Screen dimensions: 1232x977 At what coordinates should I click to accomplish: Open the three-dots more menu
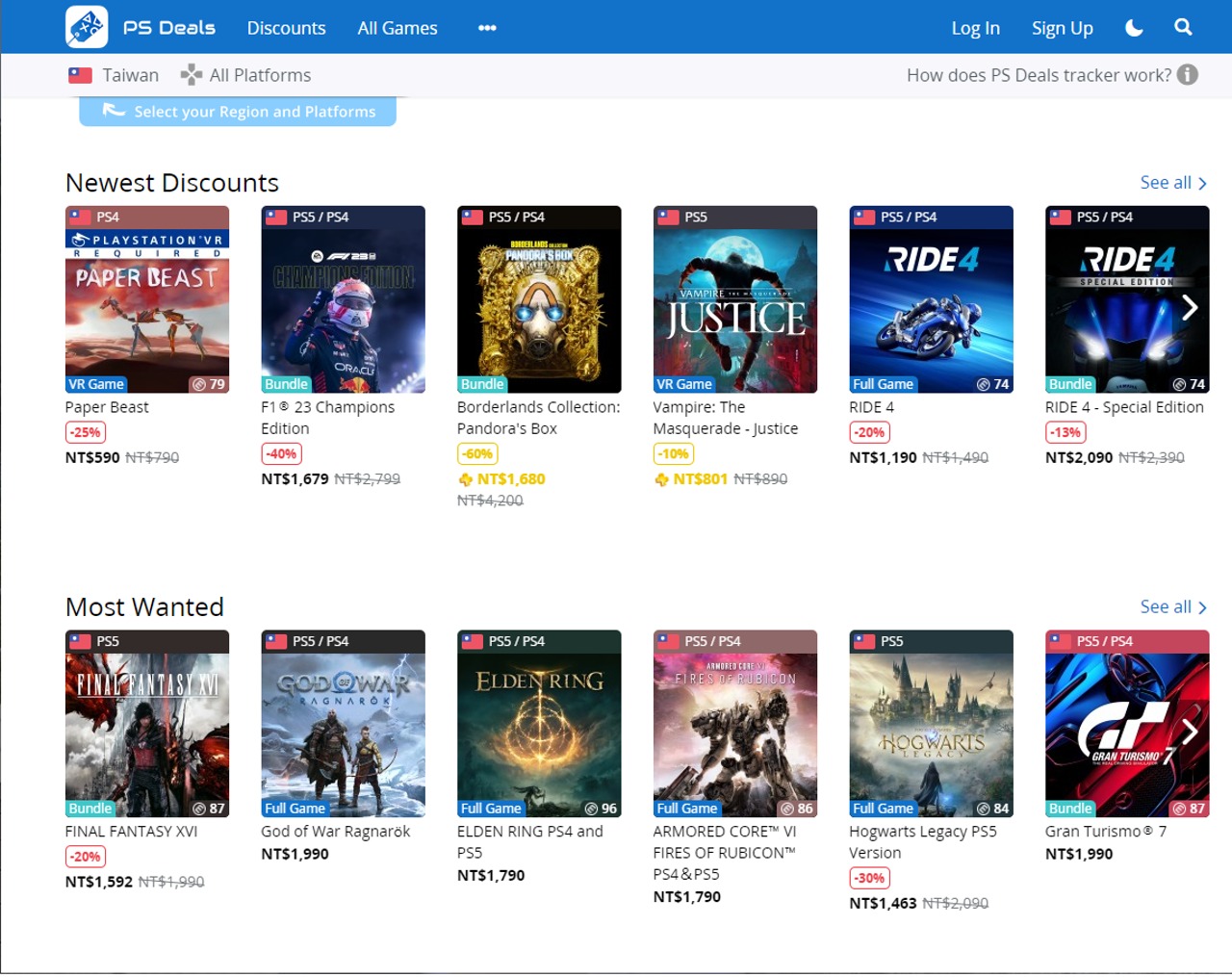pyautogui.click(x=487, y=28)
